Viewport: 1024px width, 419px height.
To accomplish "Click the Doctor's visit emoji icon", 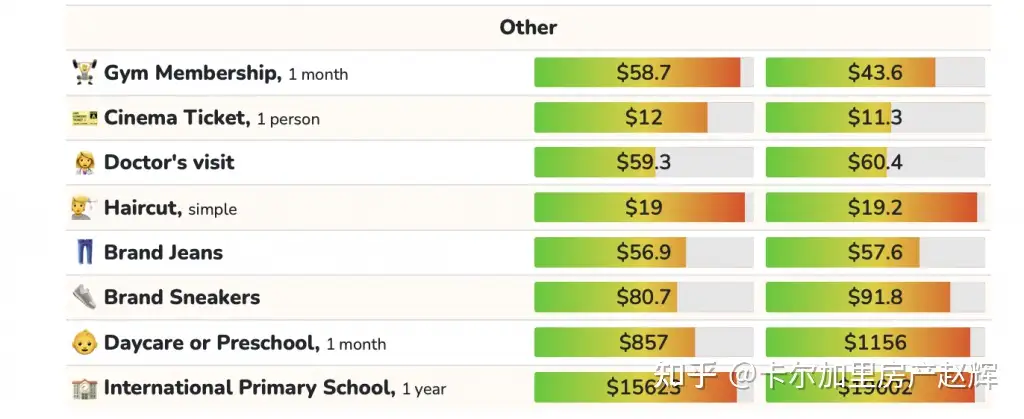I will [x=84, y=163].
